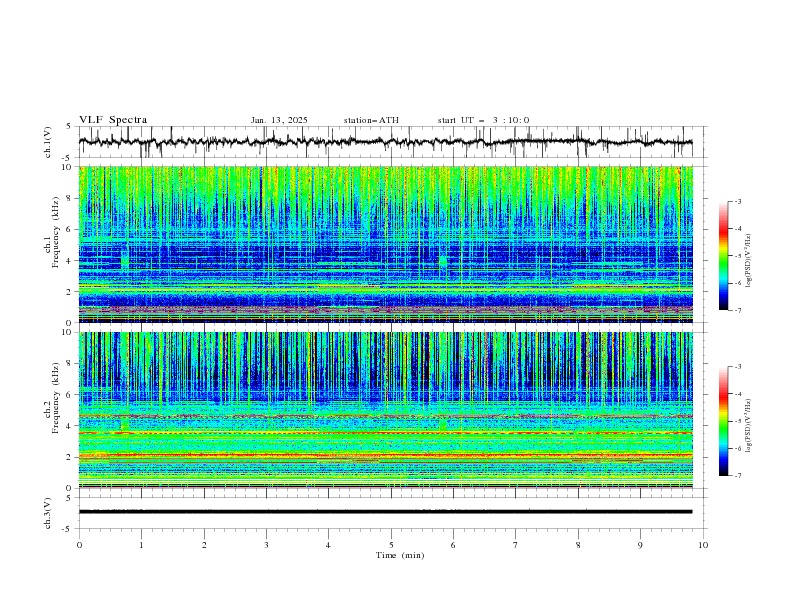Click the 'ch.3(V)' axis label
Screen dimensions: 792x612
pos(48,513)
